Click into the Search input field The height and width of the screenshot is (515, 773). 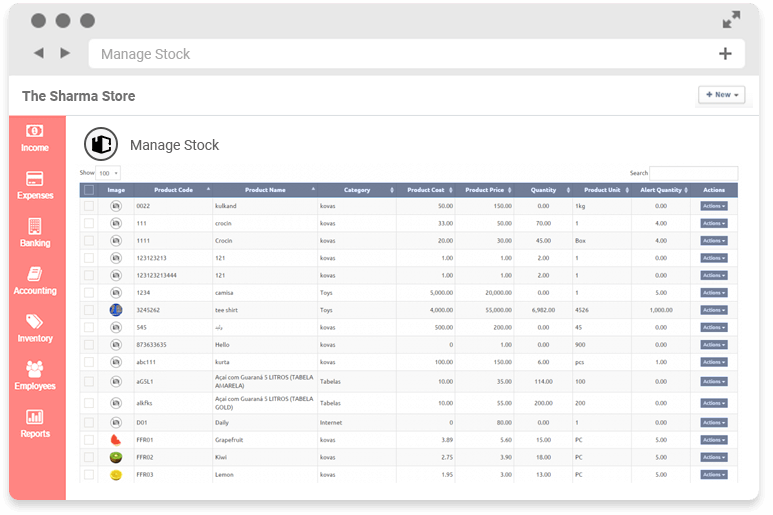click(693, 173)
